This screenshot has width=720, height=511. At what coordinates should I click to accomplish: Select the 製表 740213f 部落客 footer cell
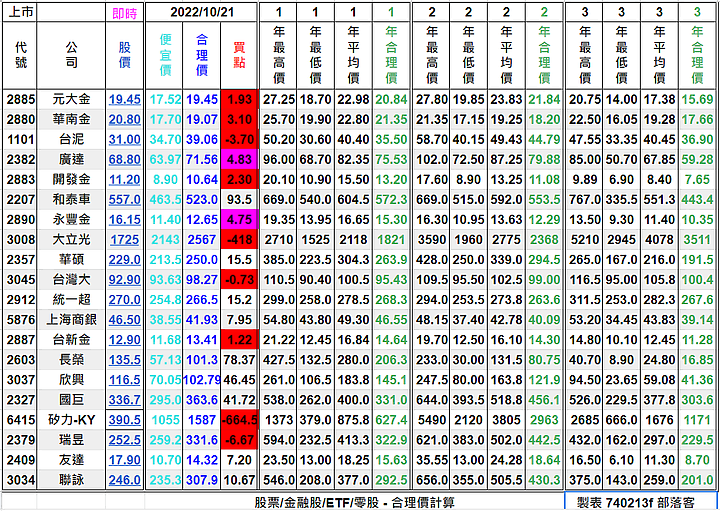(x=641, y=503)
